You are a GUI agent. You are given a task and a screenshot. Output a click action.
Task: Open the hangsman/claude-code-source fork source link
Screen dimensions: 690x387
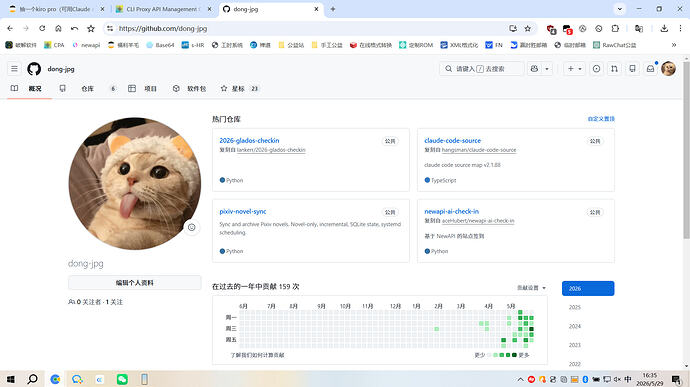click(479, 150)
